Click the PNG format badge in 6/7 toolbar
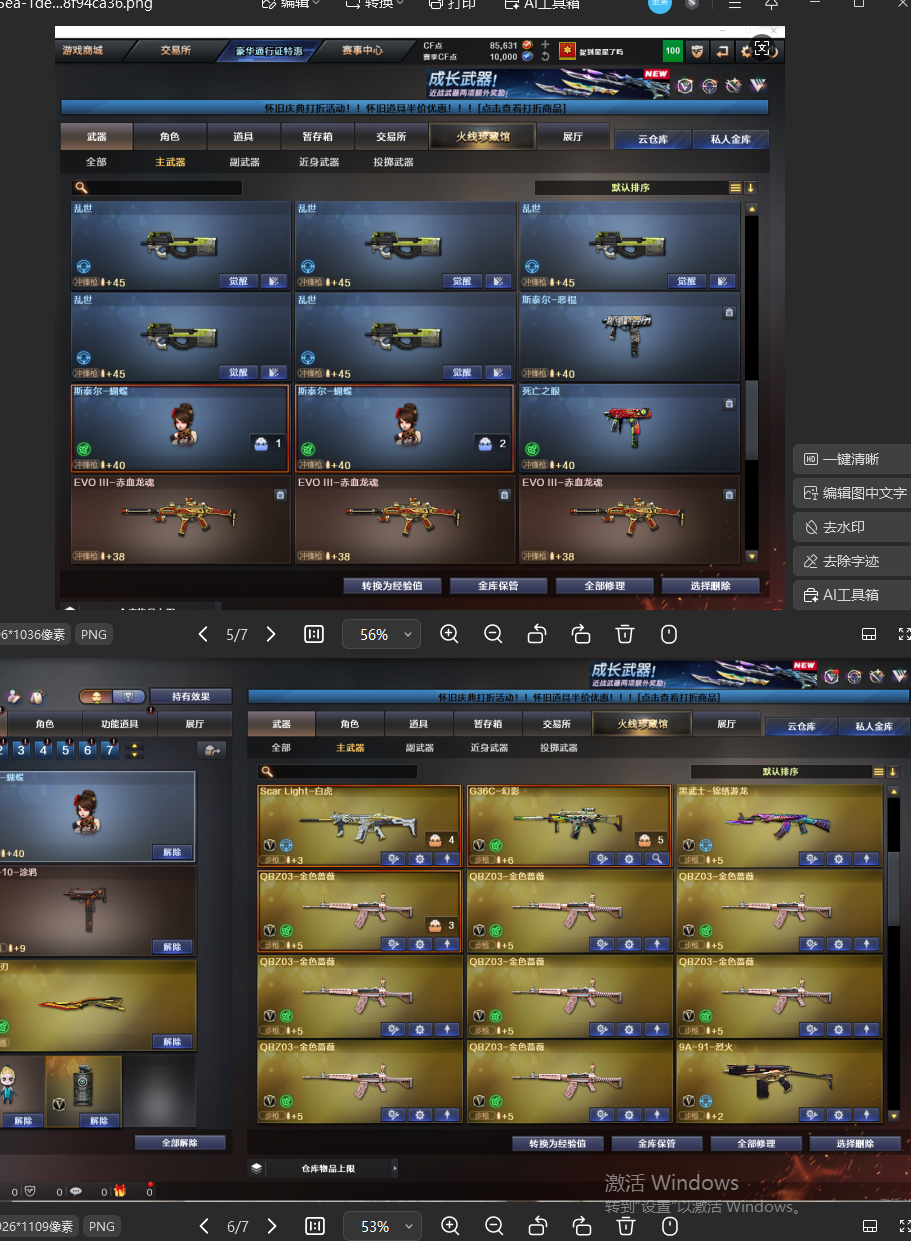Image resolution: width=911 pixels, height=1241 pixels. [101, 1226]
